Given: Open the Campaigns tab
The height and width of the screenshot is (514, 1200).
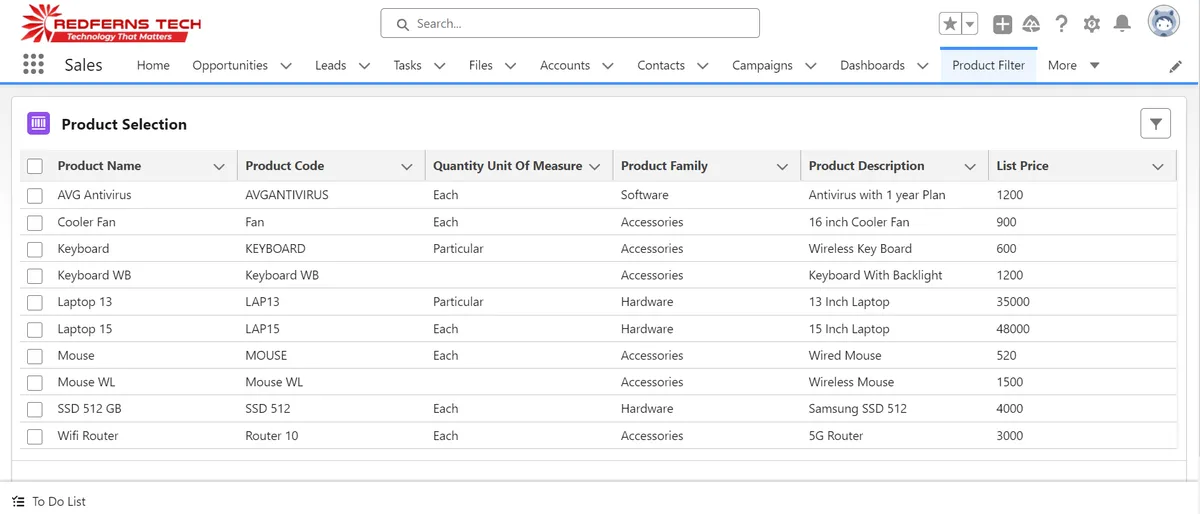Looking at the screenshot, I should (762, 65).
